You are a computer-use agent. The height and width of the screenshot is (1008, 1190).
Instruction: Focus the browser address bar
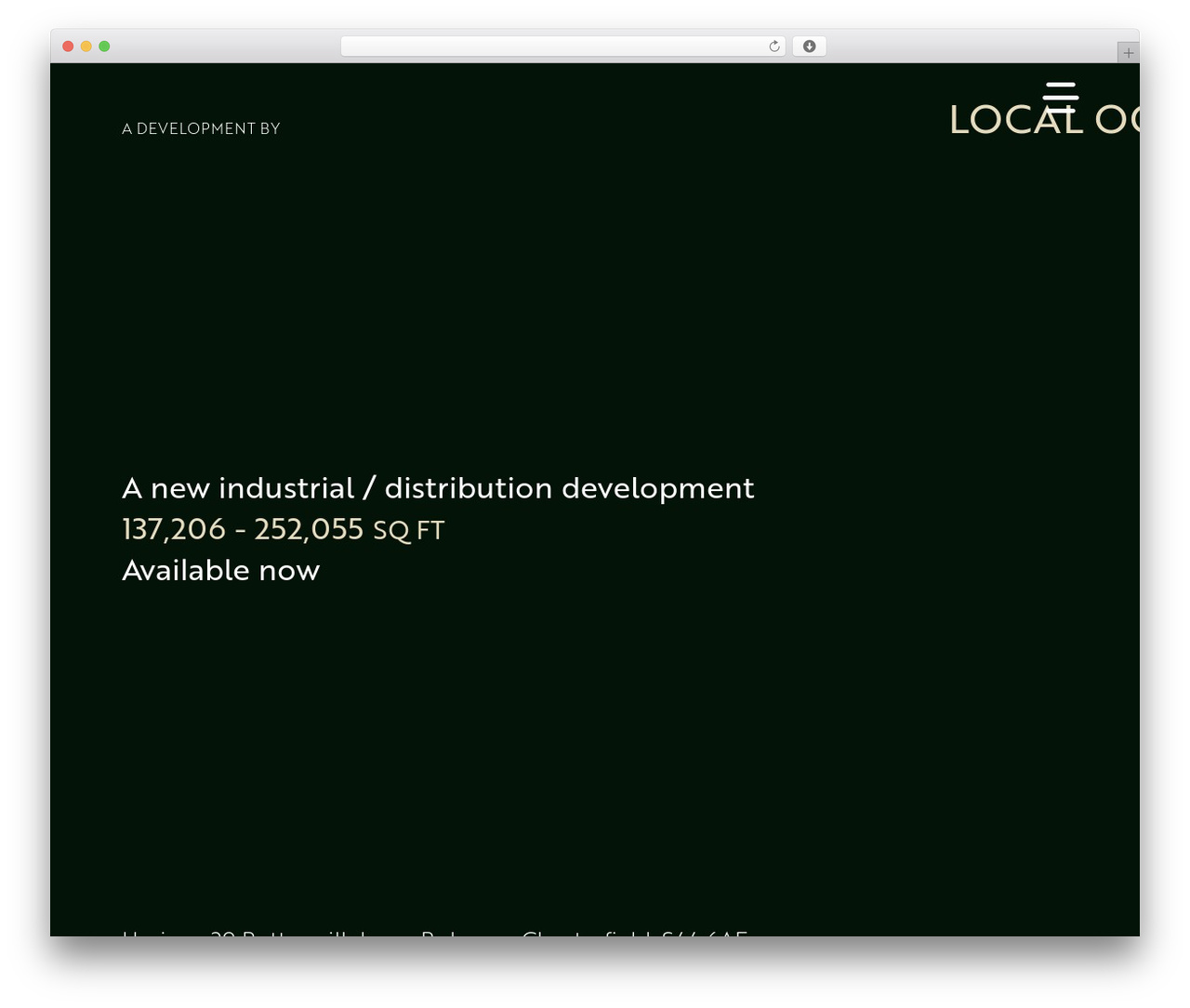point(563,46)
